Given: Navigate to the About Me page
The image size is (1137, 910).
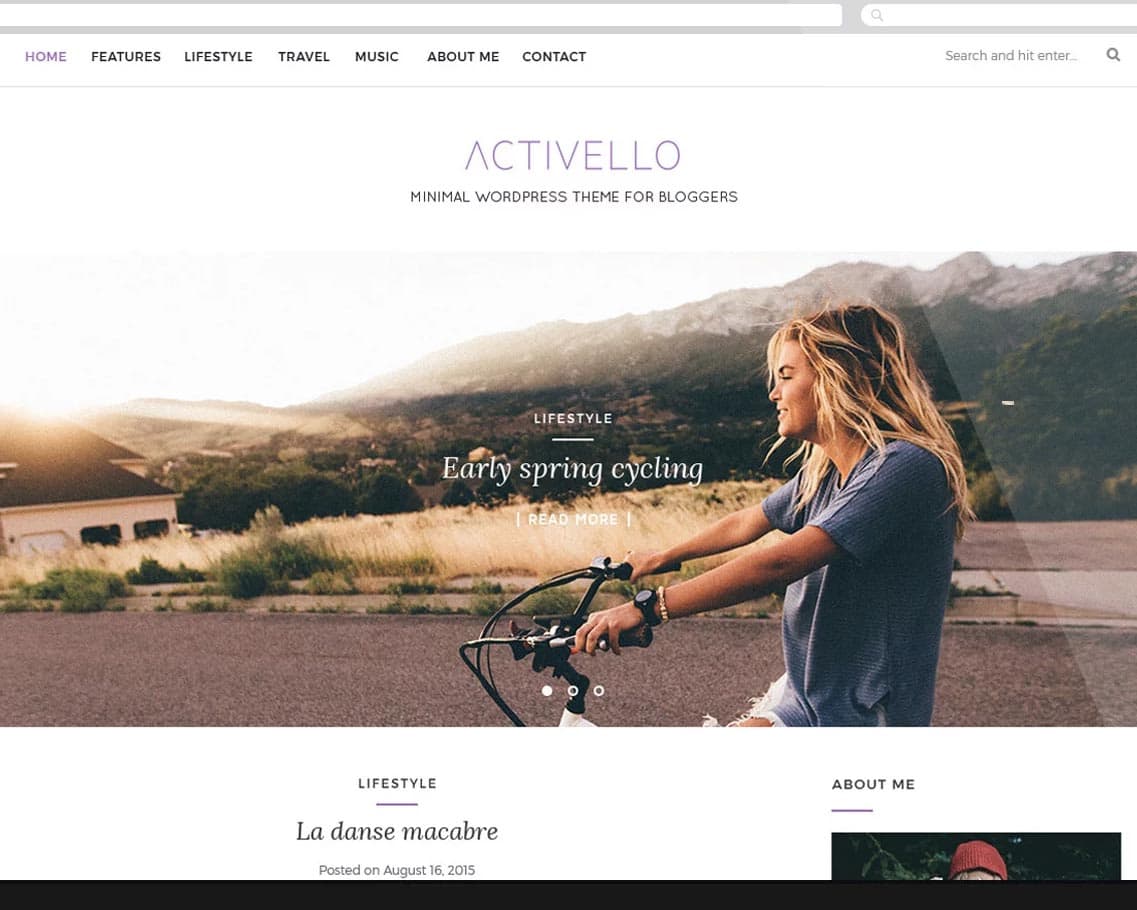Looking at the screenshot, I should point(463,57).
